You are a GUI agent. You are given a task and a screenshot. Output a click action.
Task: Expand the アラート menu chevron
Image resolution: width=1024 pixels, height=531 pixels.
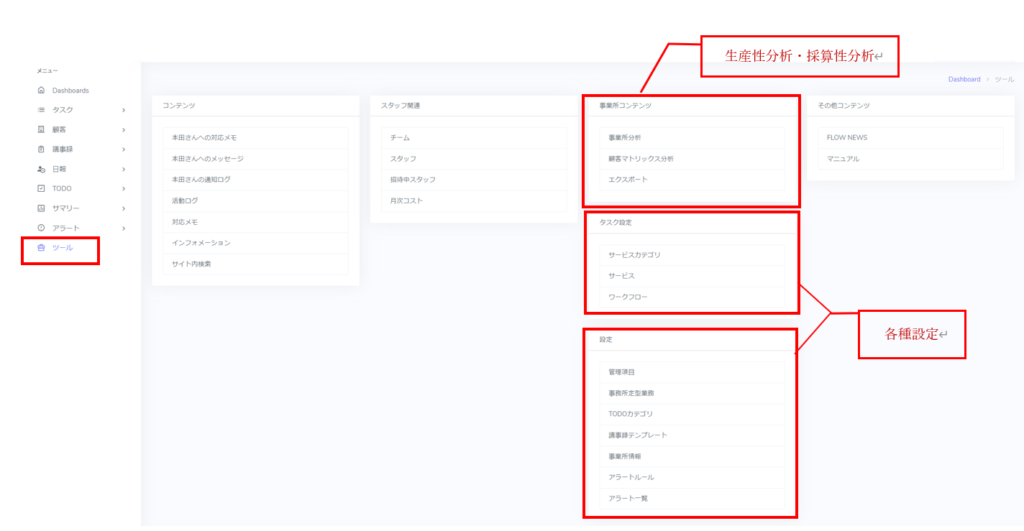coord(123,228)
